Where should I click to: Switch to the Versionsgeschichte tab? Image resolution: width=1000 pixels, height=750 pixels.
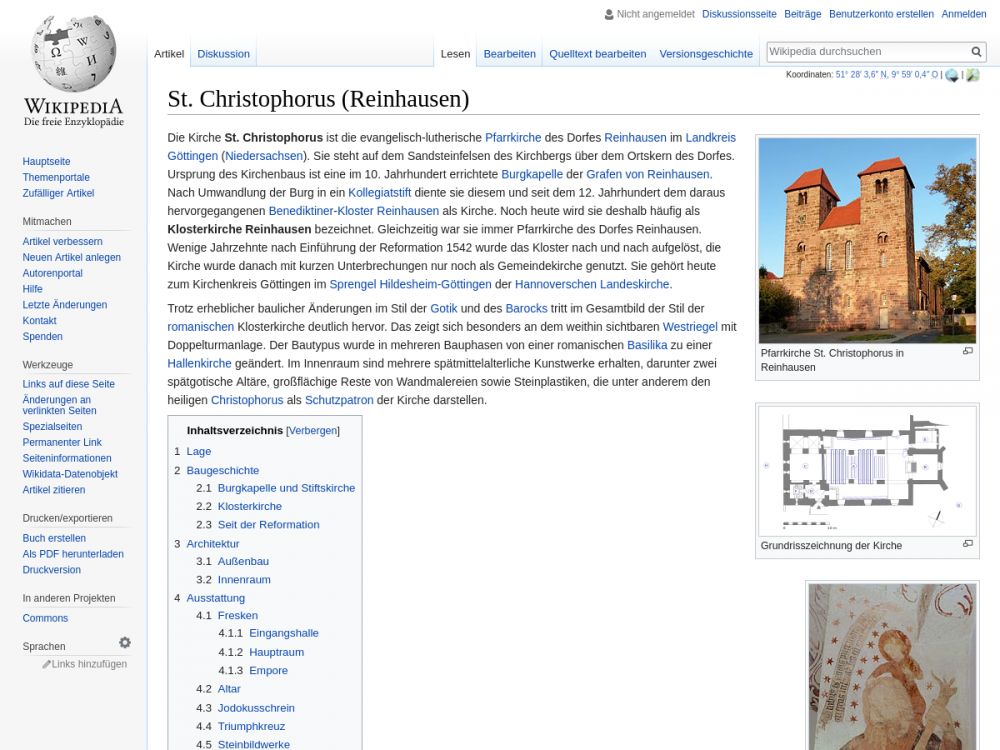[705, 54]
